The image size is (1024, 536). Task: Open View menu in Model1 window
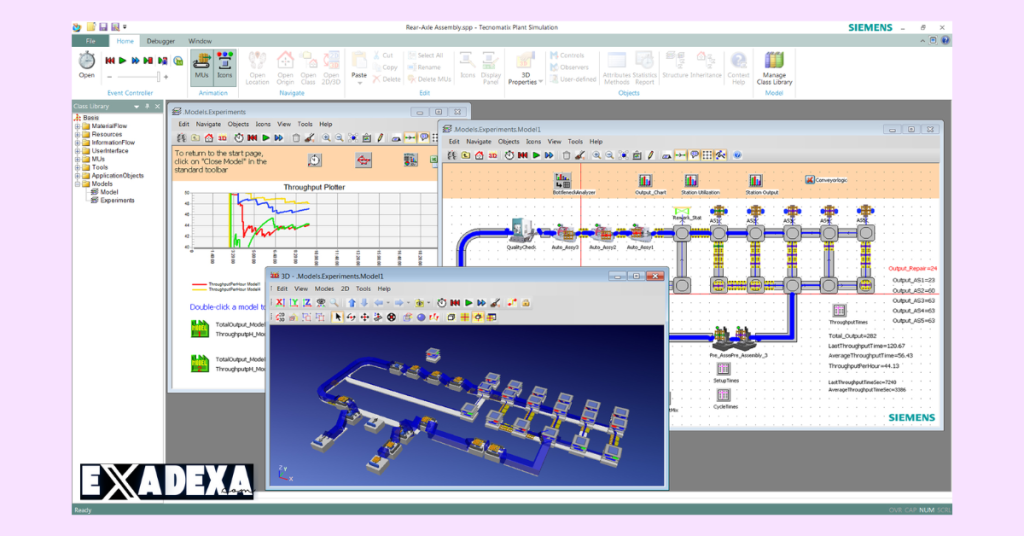coord(554,142)
